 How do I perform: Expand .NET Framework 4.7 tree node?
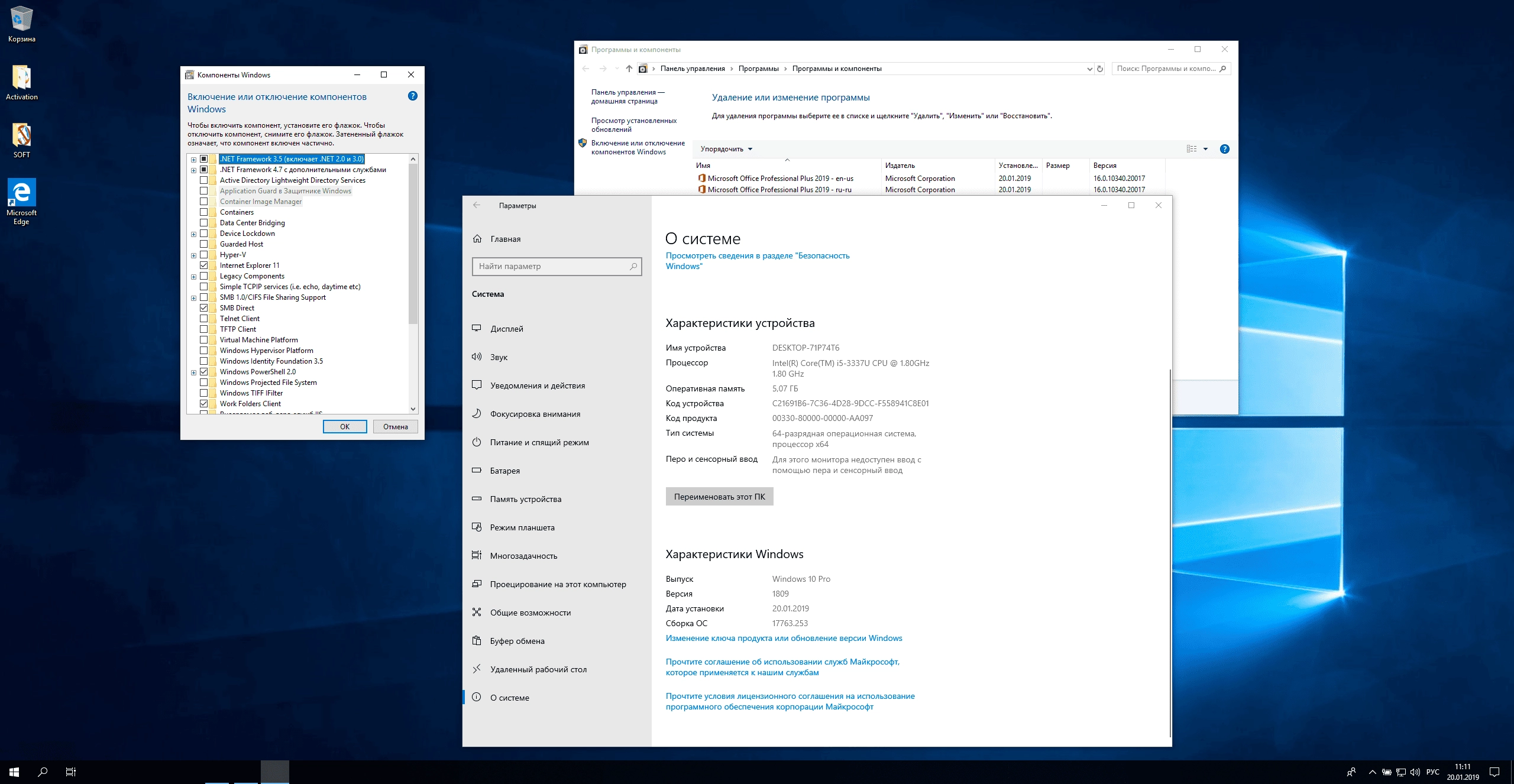point(193,170)
